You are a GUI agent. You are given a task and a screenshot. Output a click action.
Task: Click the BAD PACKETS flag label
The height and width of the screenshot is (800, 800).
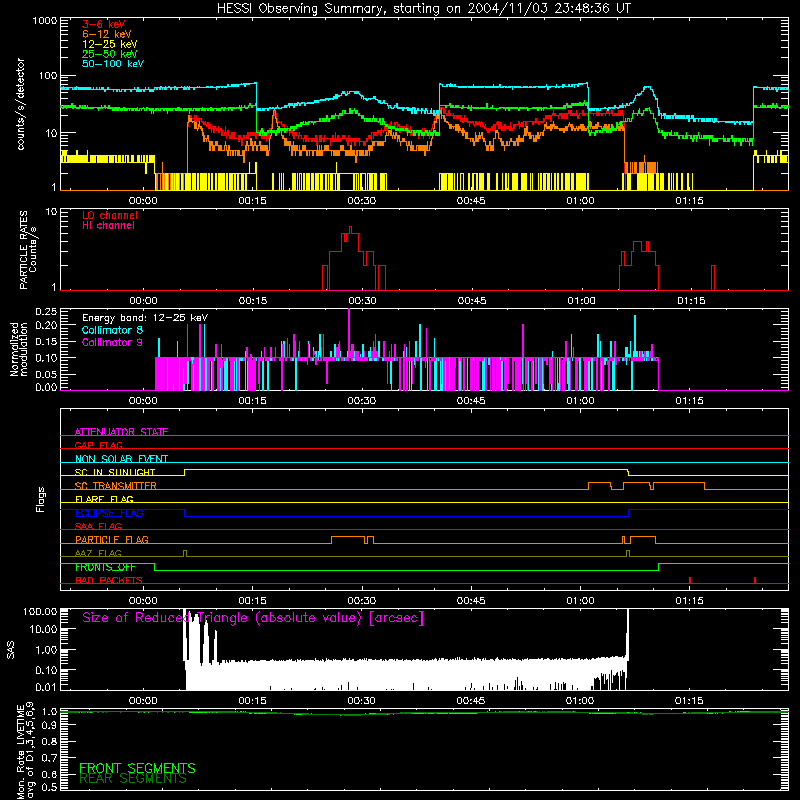click(x=109, y=580)
